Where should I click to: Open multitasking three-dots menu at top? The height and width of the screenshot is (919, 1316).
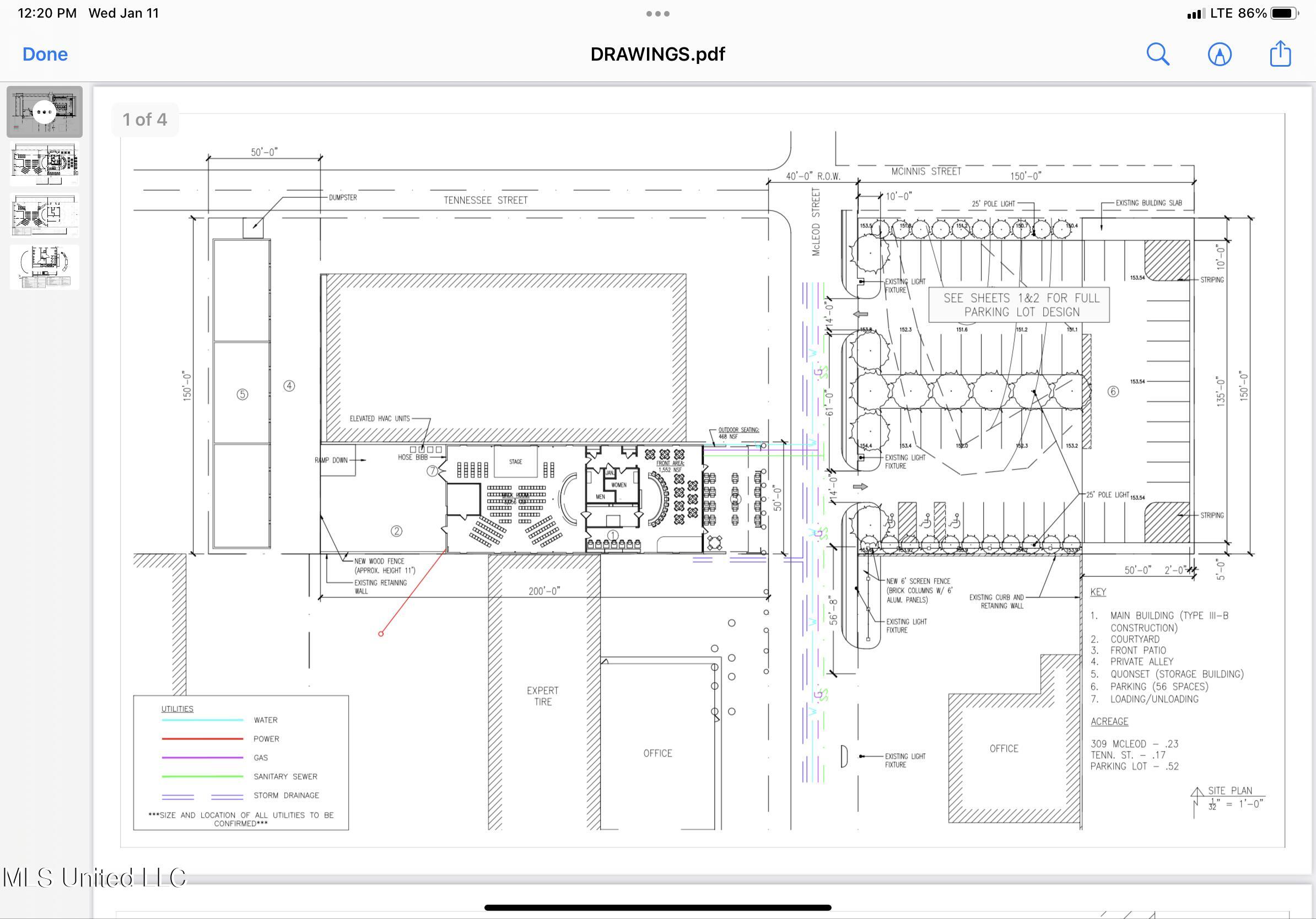point(657,14)
